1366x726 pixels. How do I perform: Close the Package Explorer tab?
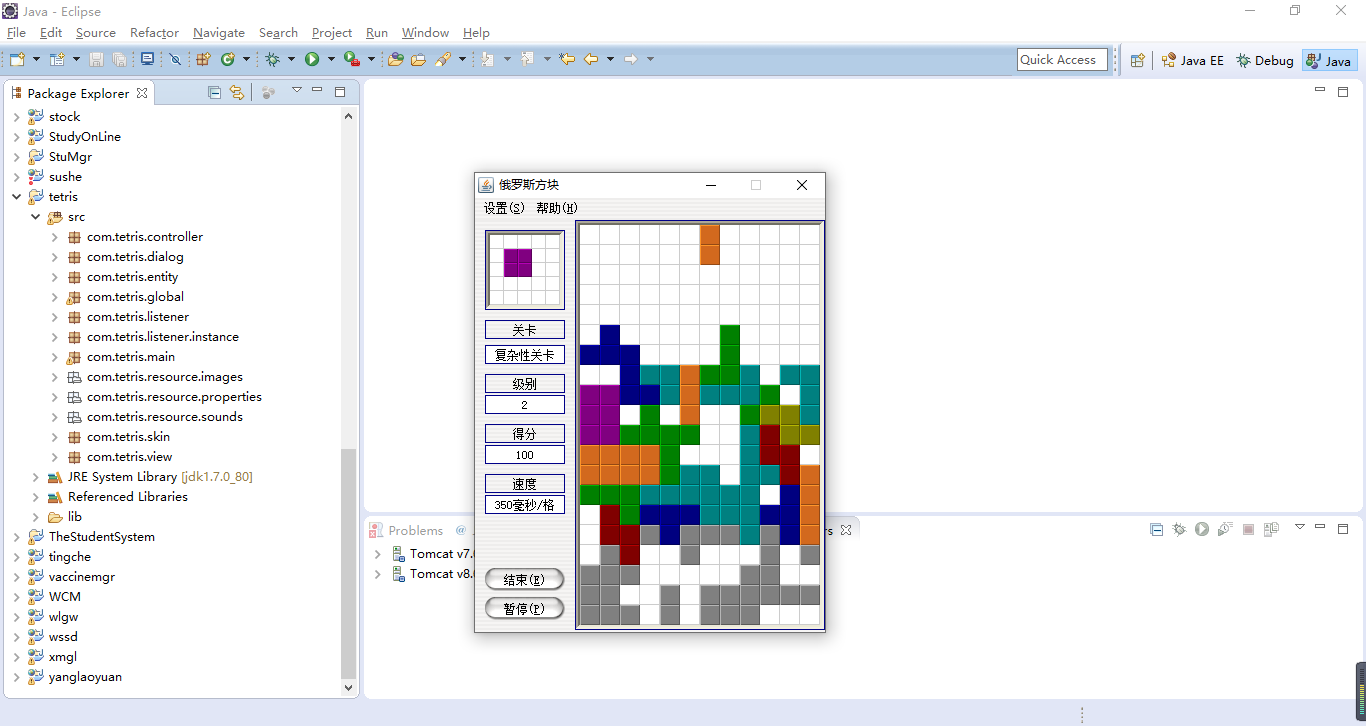[x=142, y=93]
